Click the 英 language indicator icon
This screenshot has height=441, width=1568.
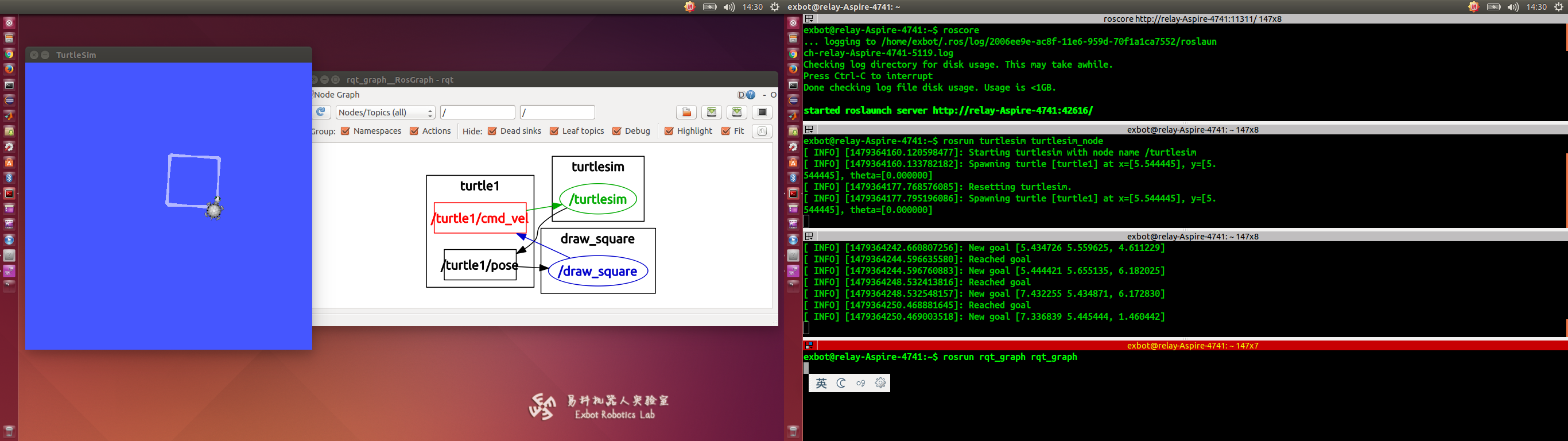click(821, 383)
